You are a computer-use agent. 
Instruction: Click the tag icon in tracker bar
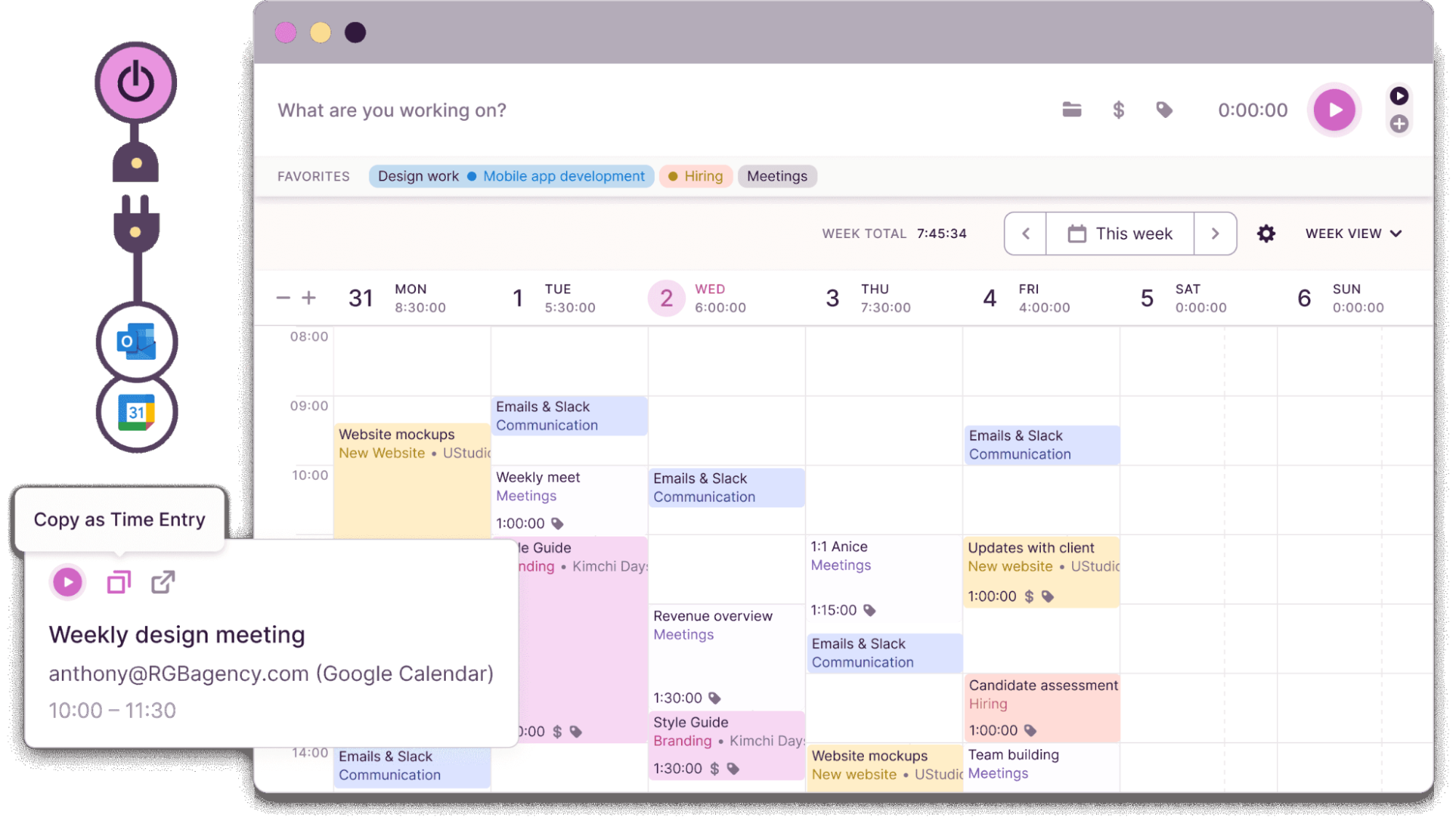1164,110
